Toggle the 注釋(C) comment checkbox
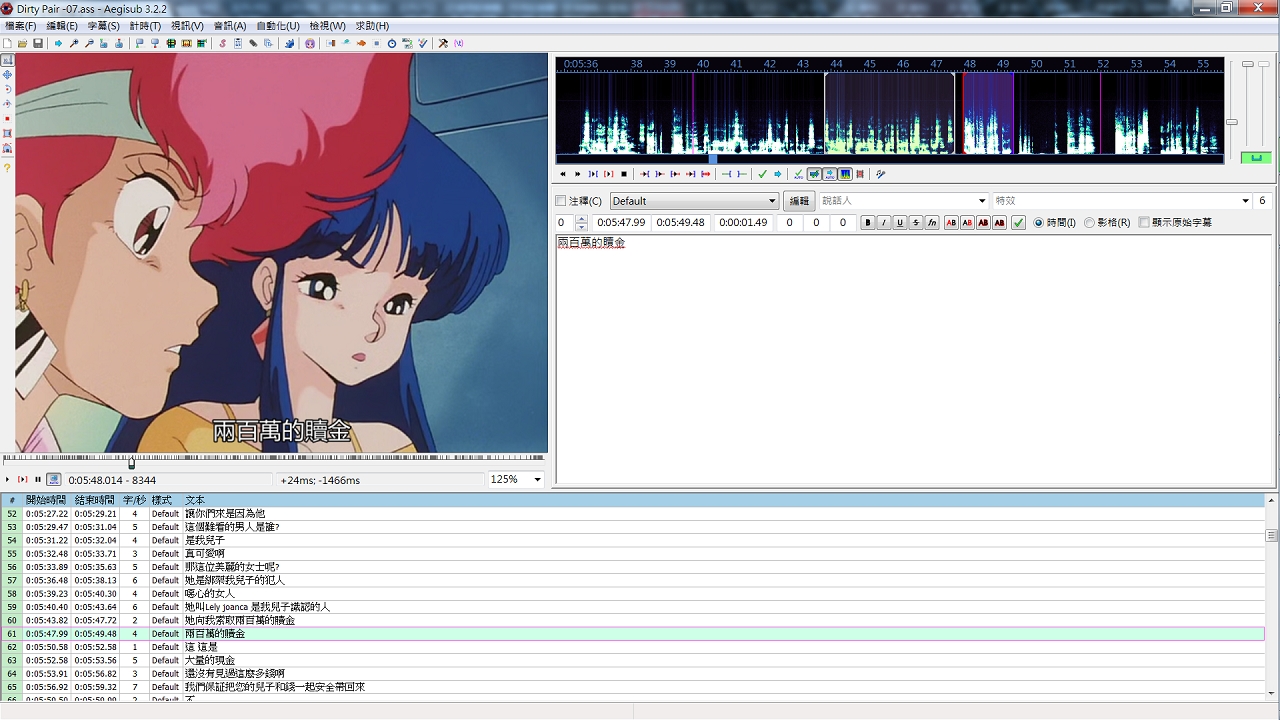Screen dimensions: 1280x720 tap(561, 201)
